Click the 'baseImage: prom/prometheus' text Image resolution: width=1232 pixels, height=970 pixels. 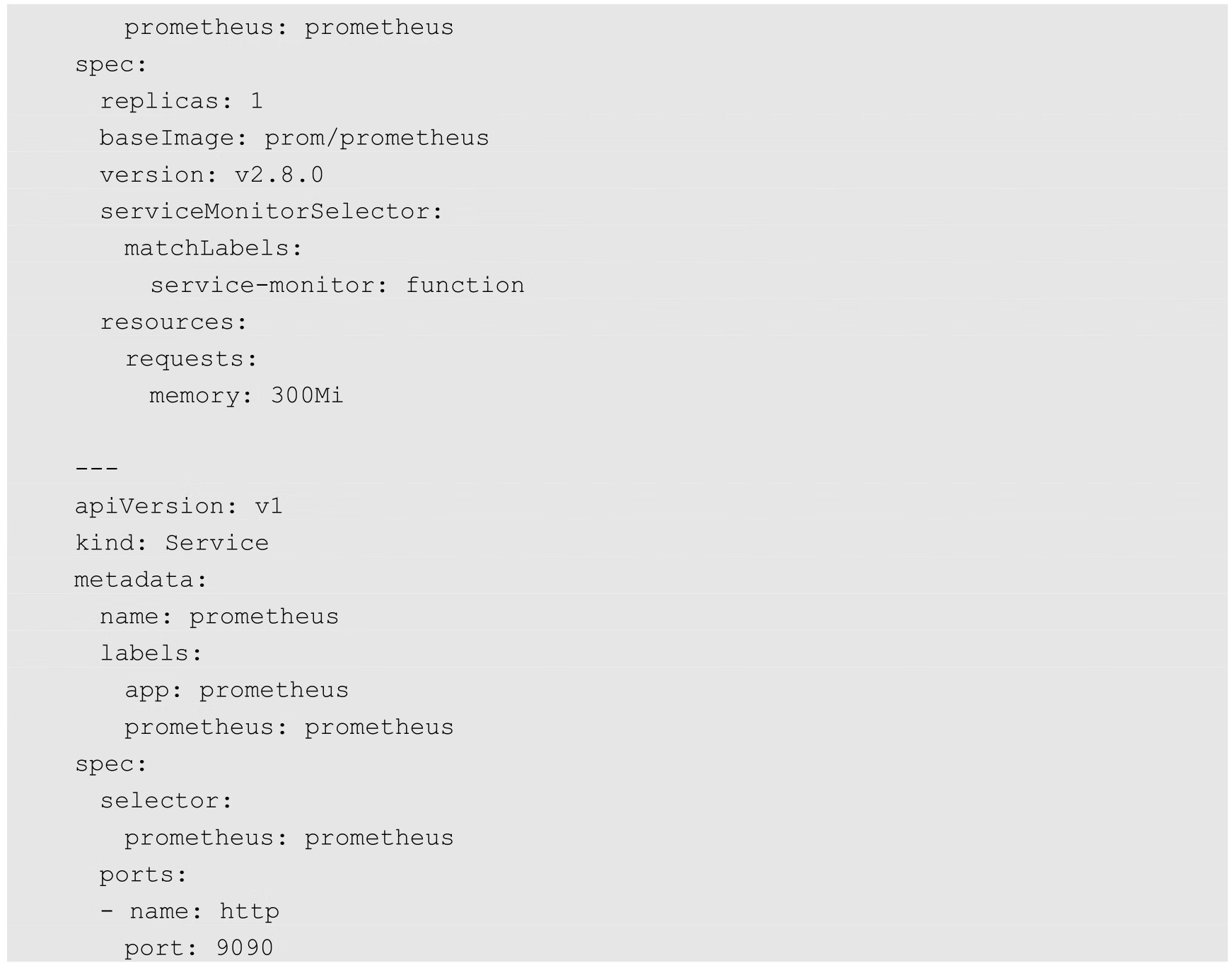pos(294,138)
